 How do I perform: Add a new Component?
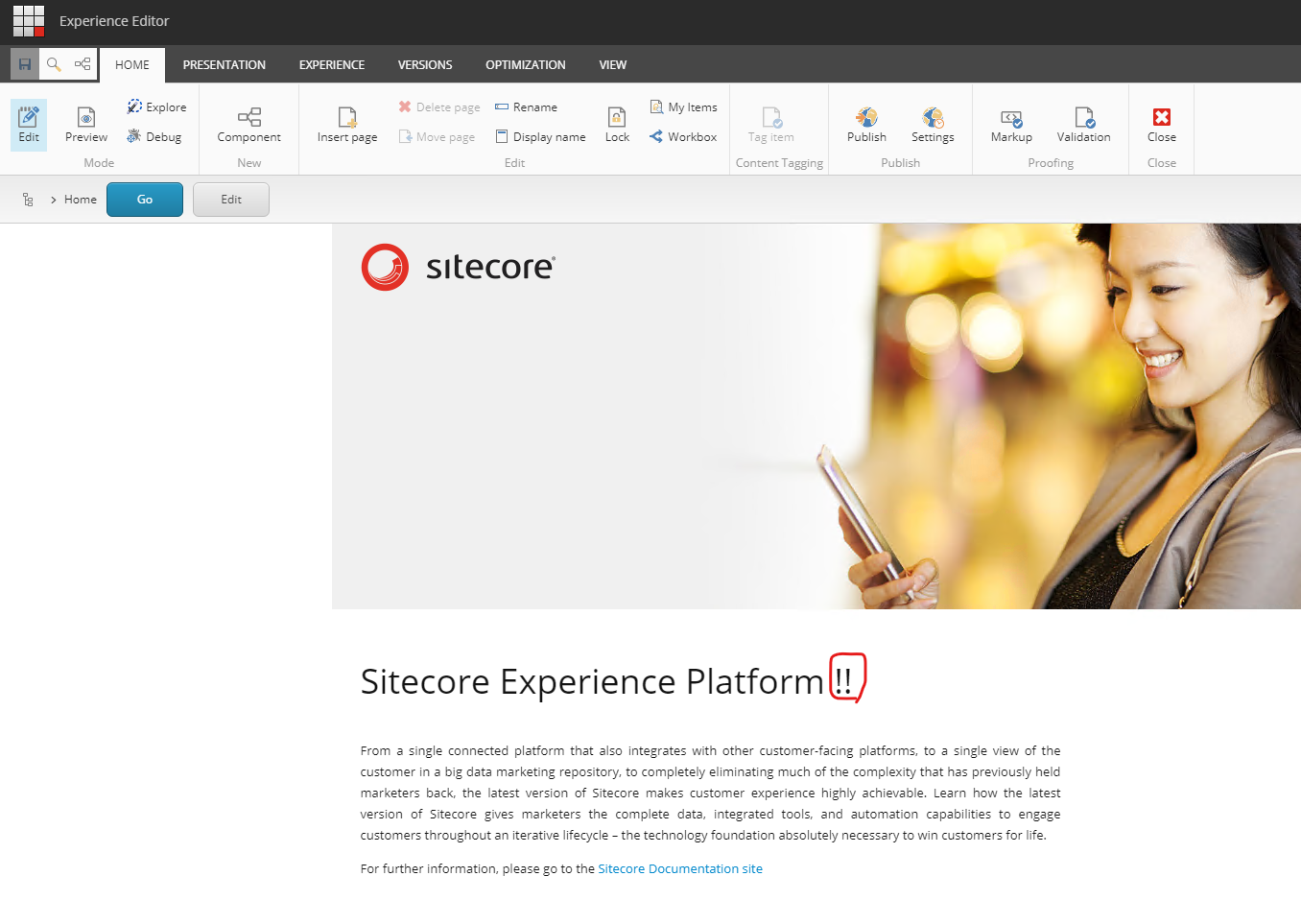tap(249, 125)
